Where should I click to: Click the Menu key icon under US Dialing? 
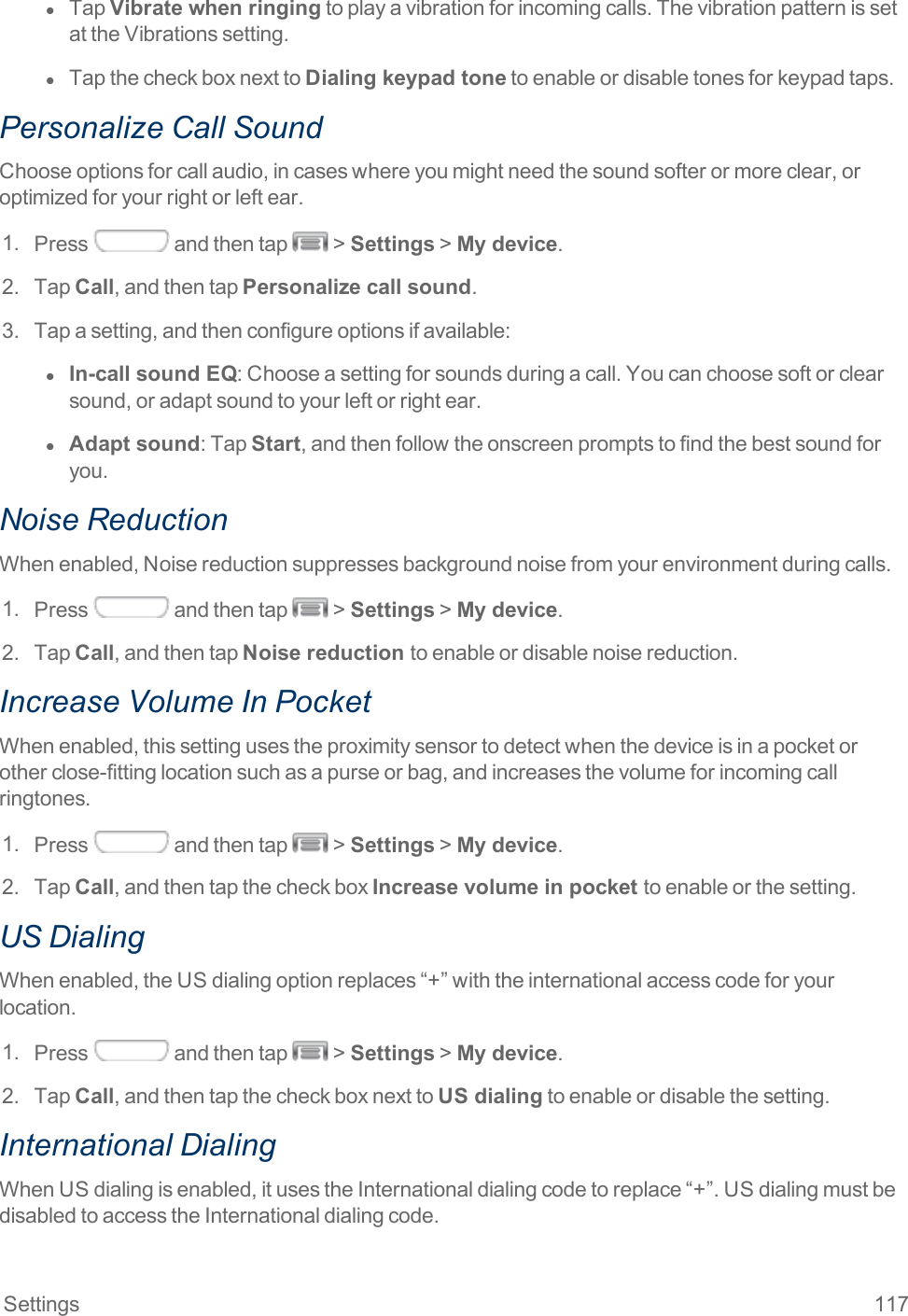tap(310, 1052)
